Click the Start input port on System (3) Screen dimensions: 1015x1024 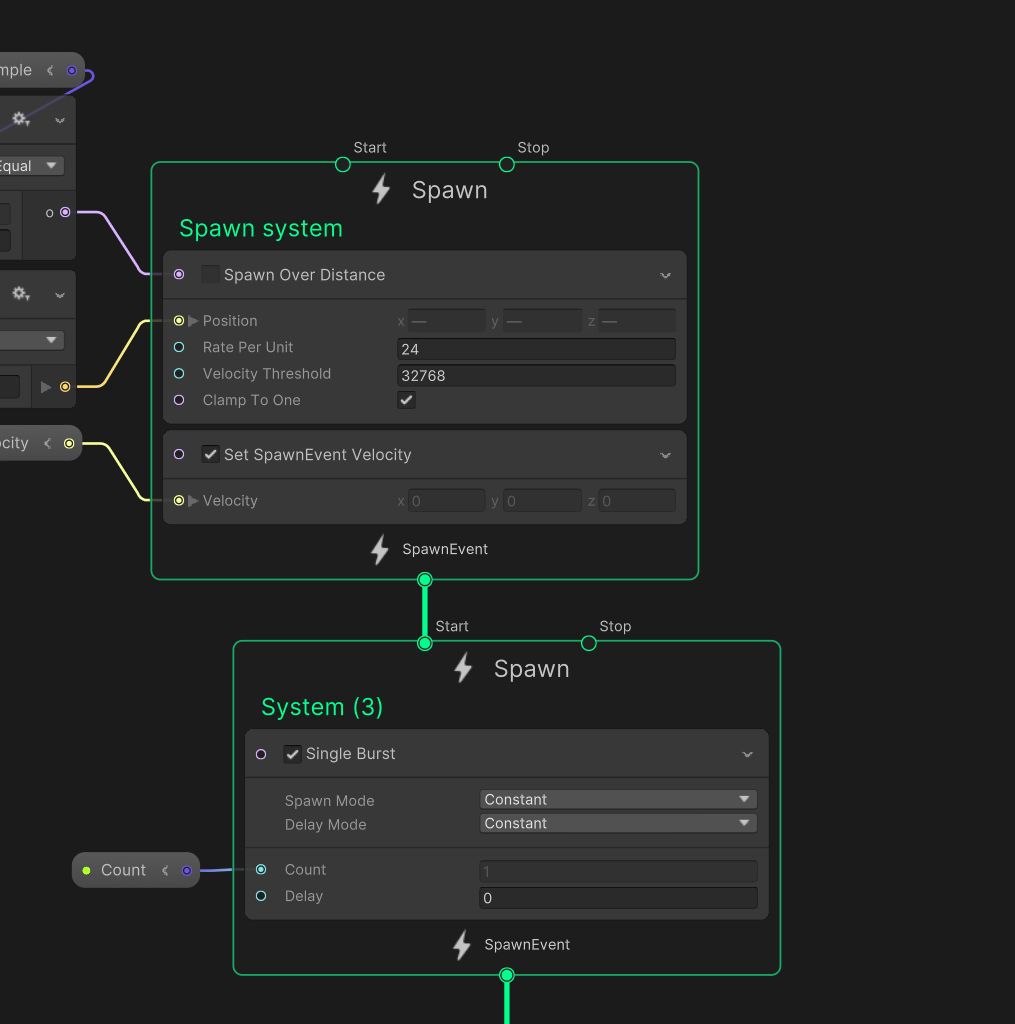[x=424, y=643]
